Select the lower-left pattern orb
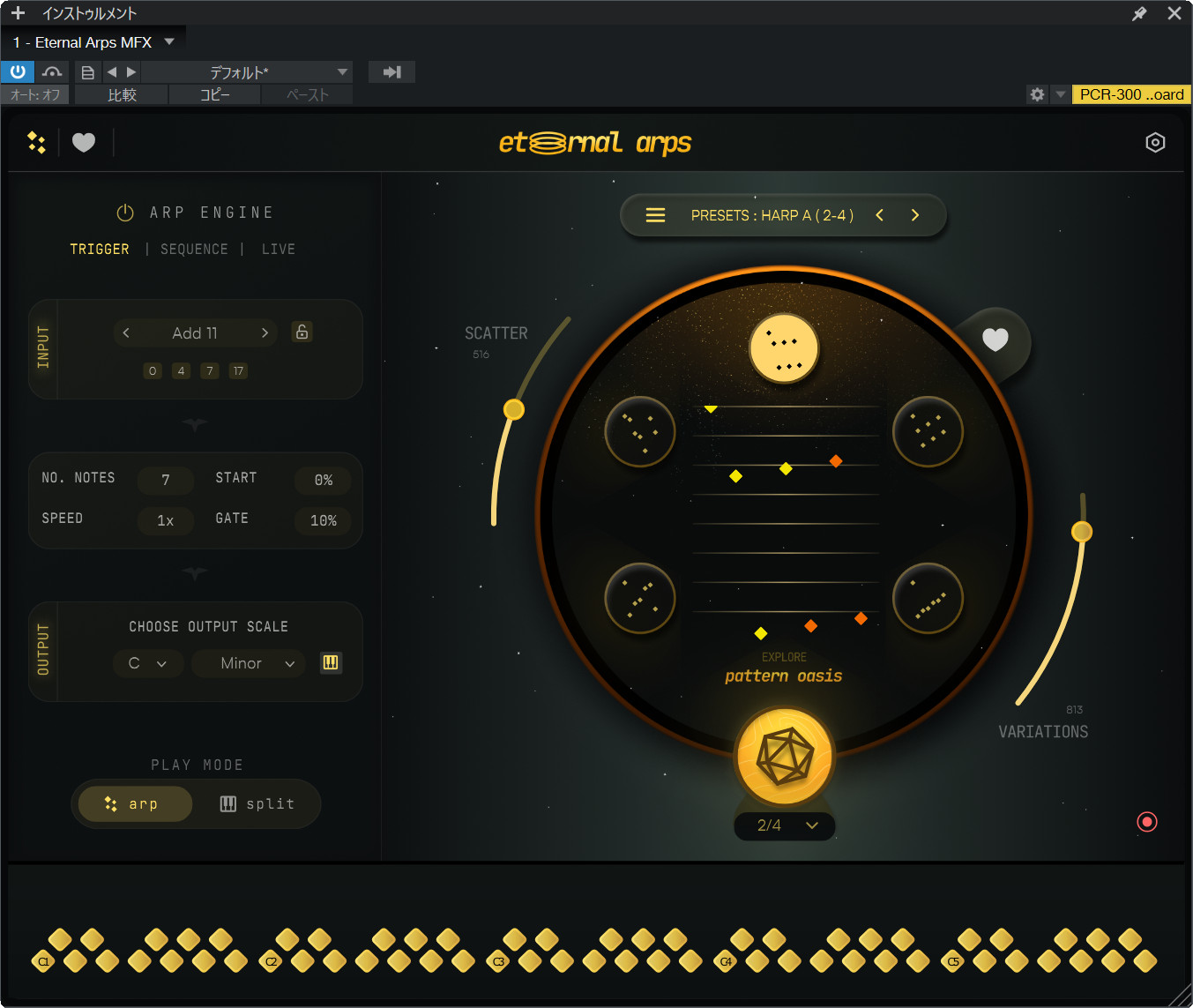Screen dimensions: 1193x1008 point(640,598)
